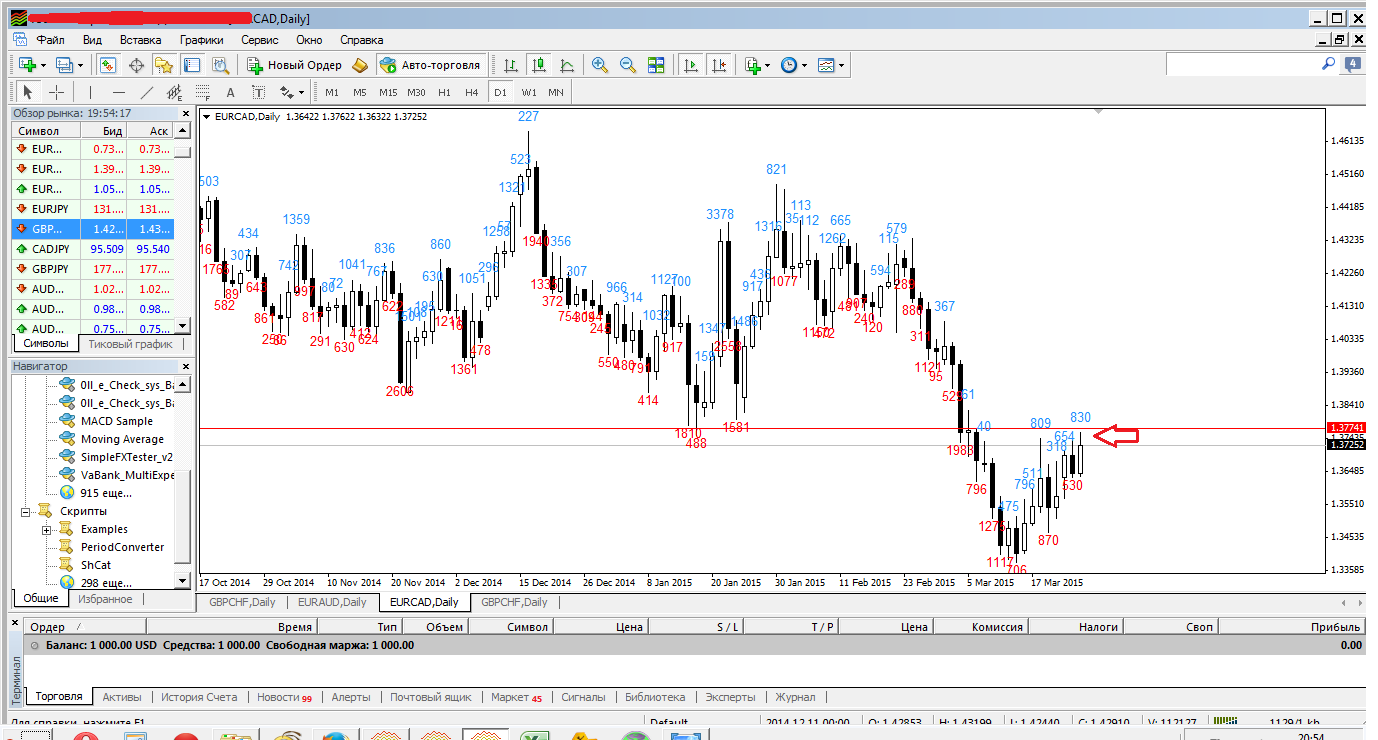Draw a vertical line on chart

click(90, 92)
